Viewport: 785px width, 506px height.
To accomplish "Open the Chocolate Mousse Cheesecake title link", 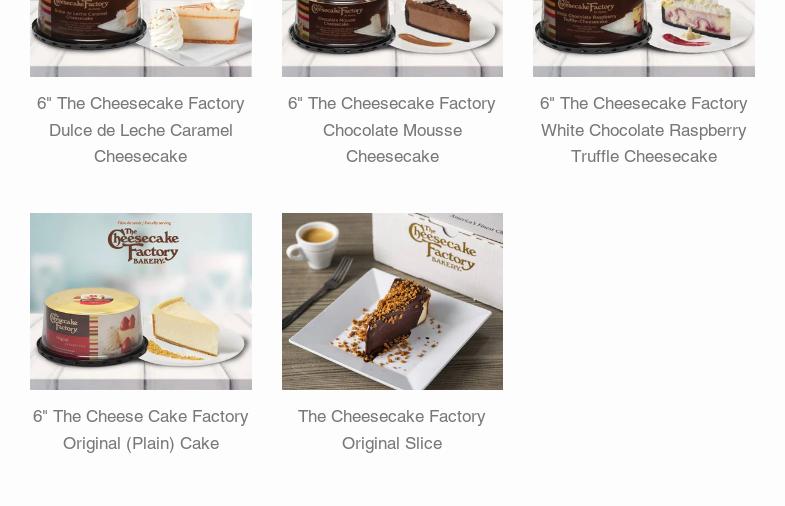I will (392, 130).
